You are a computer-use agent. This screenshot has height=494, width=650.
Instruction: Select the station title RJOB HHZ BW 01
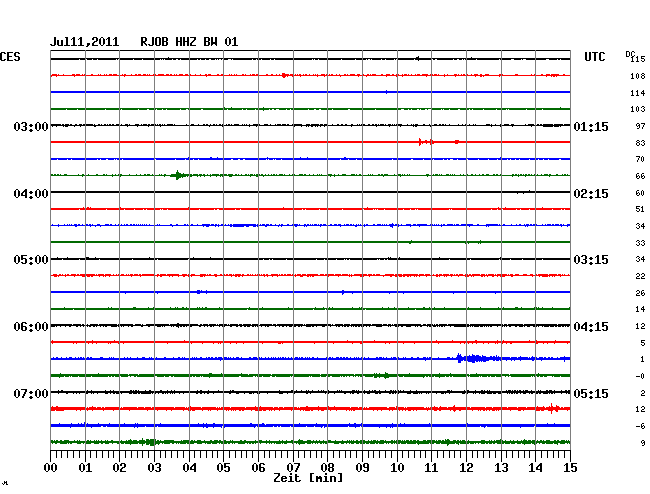(189, 42)
